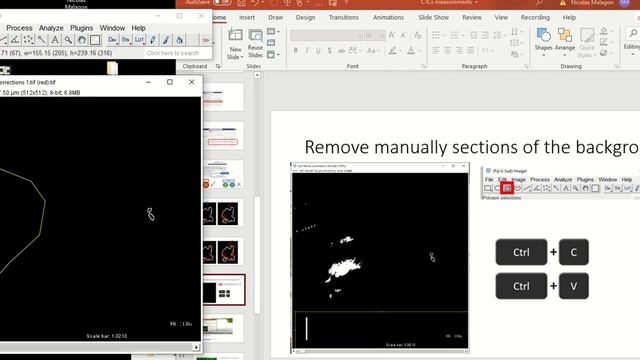This screenshot has width=640, height=360.
Task: Toggle the AutoSave switch in PowerPoint
Action: [222, 2]
